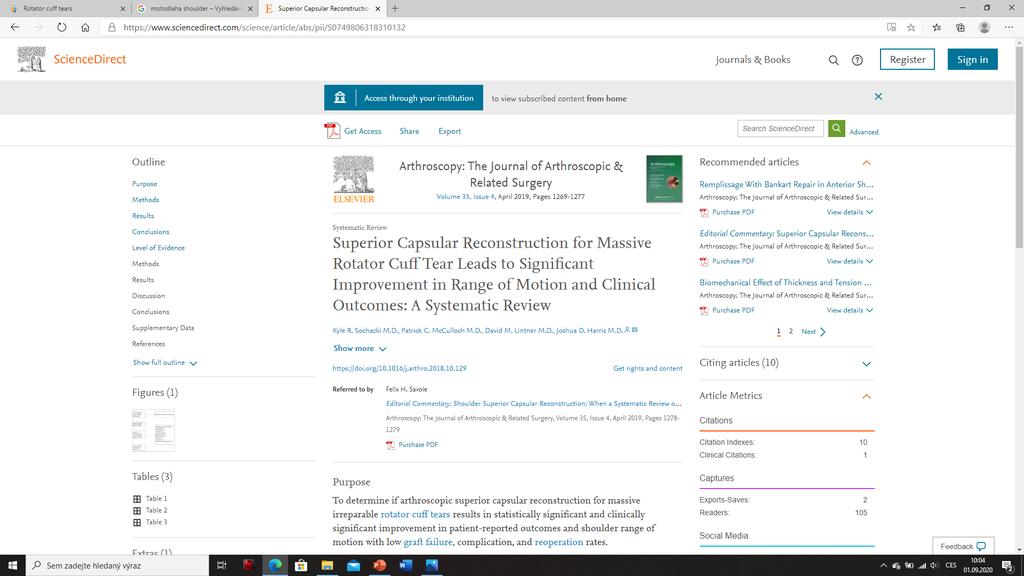
Task: Reload the page with the refresh icon
Action: 61,27
